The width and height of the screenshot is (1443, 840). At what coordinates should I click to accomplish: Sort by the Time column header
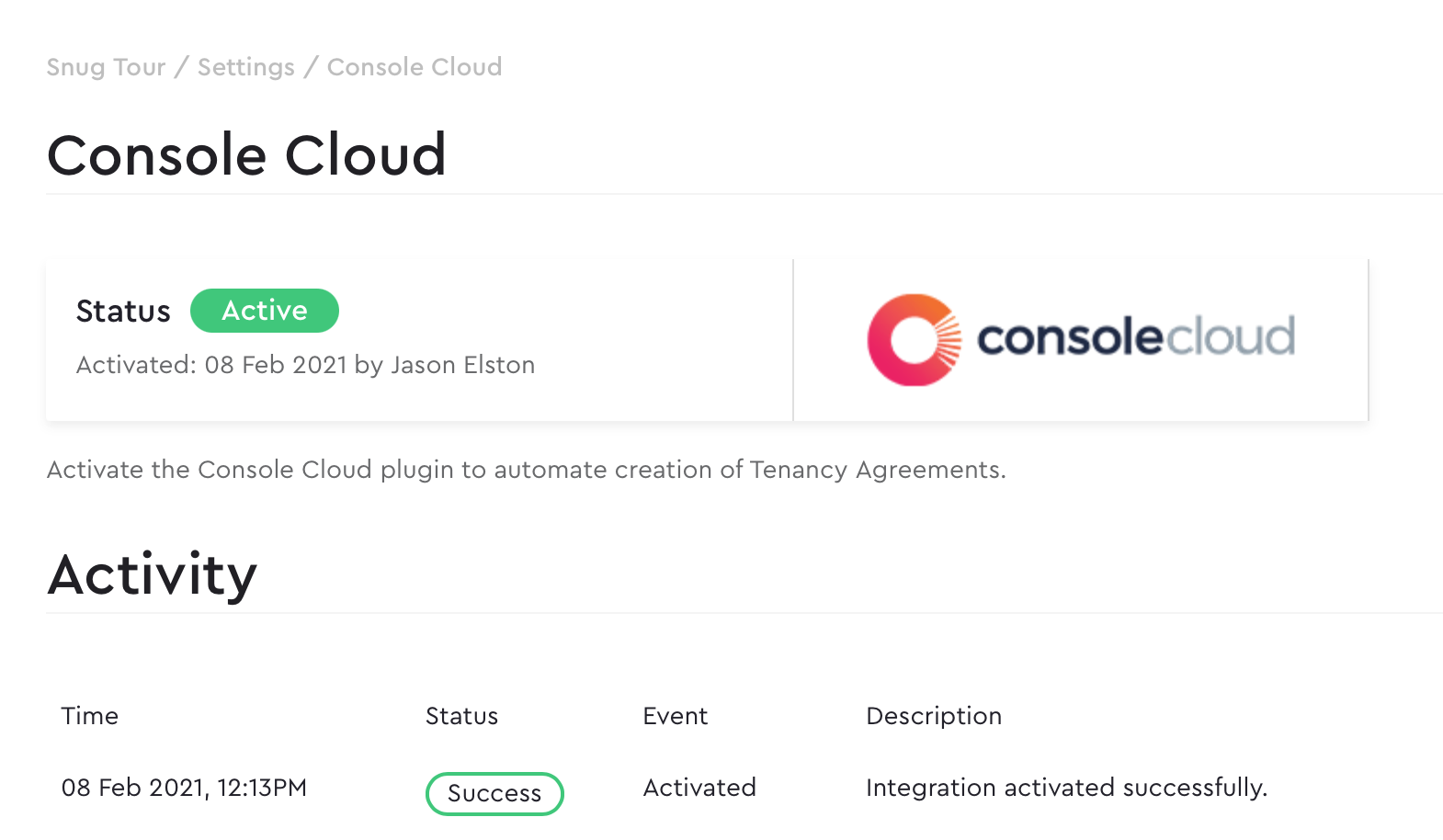pos(90,716)
